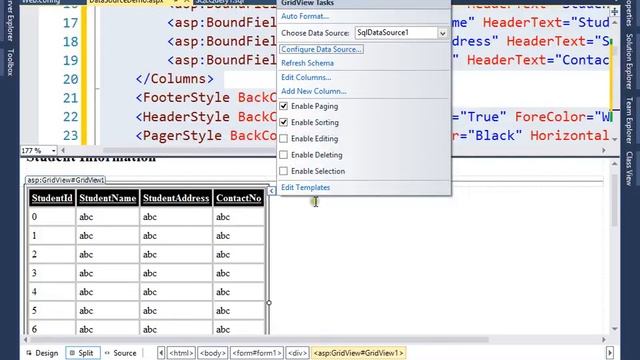Open Toolbox side panel tab

(x=10, y=62)
